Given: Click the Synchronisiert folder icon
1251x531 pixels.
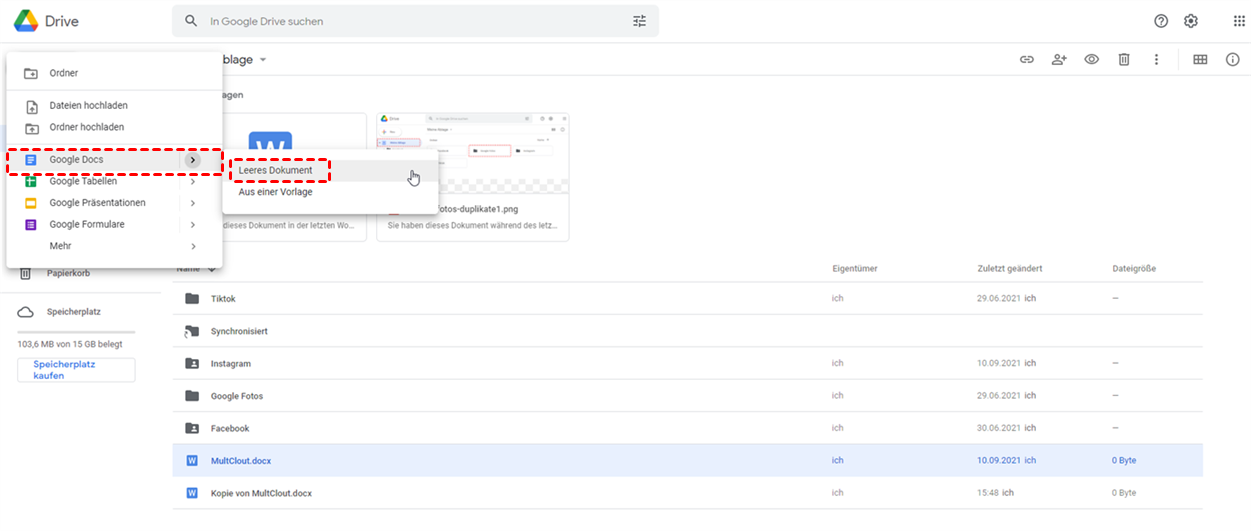Looking at the screenshot, I should point(192,331).
